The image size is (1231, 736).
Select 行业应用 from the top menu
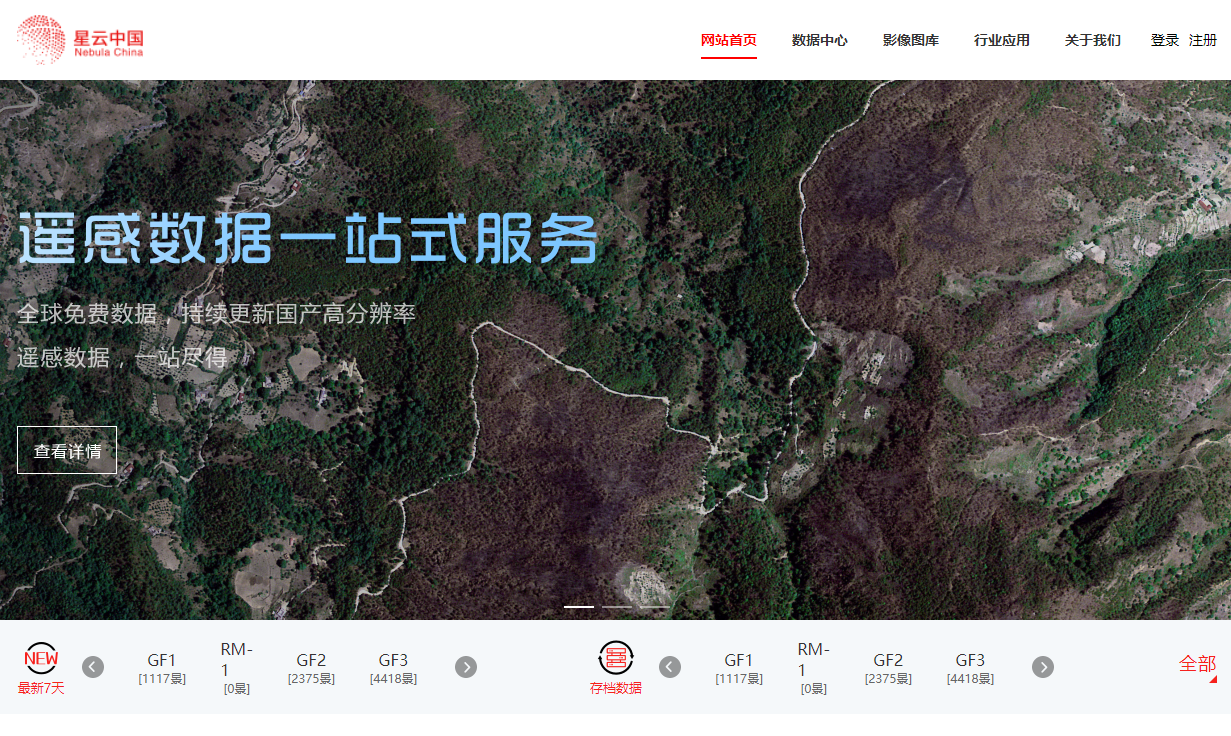(1001, 41)
